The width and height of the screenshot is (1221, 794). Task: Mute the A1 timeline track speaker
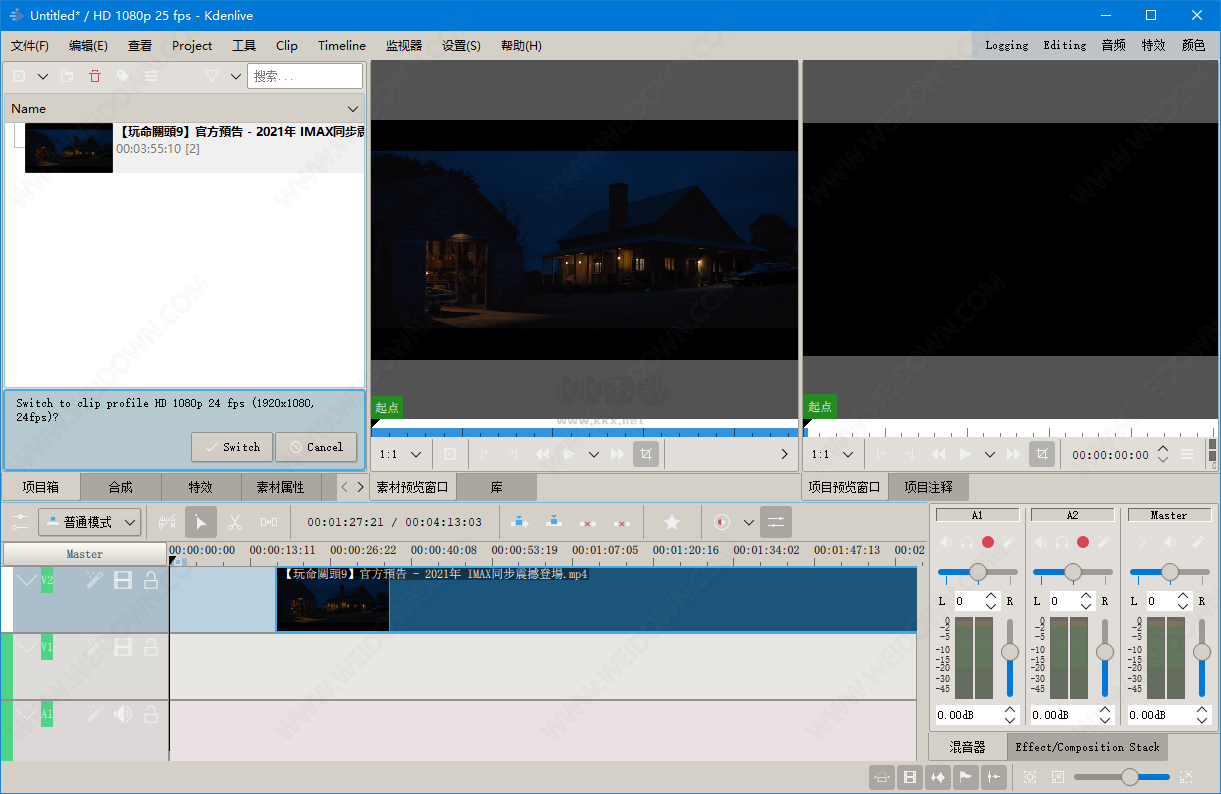tap(123, 714)
